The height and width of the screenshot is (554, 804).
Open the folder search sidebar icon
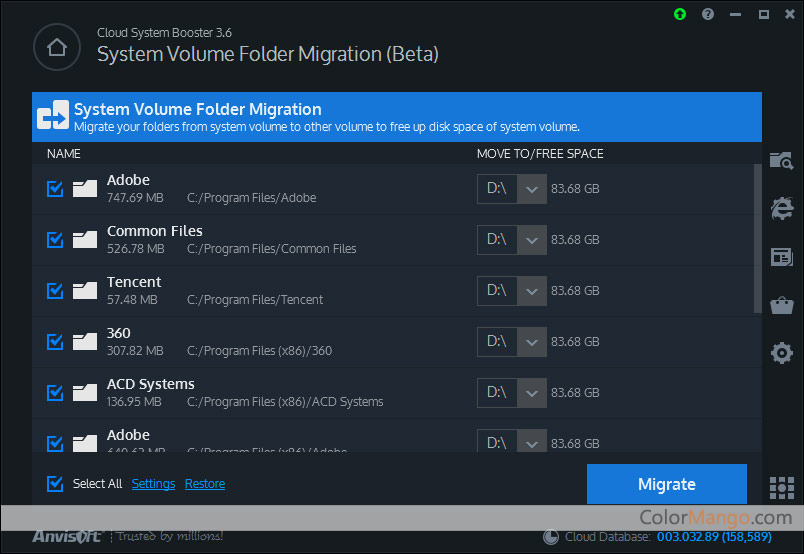781,161
